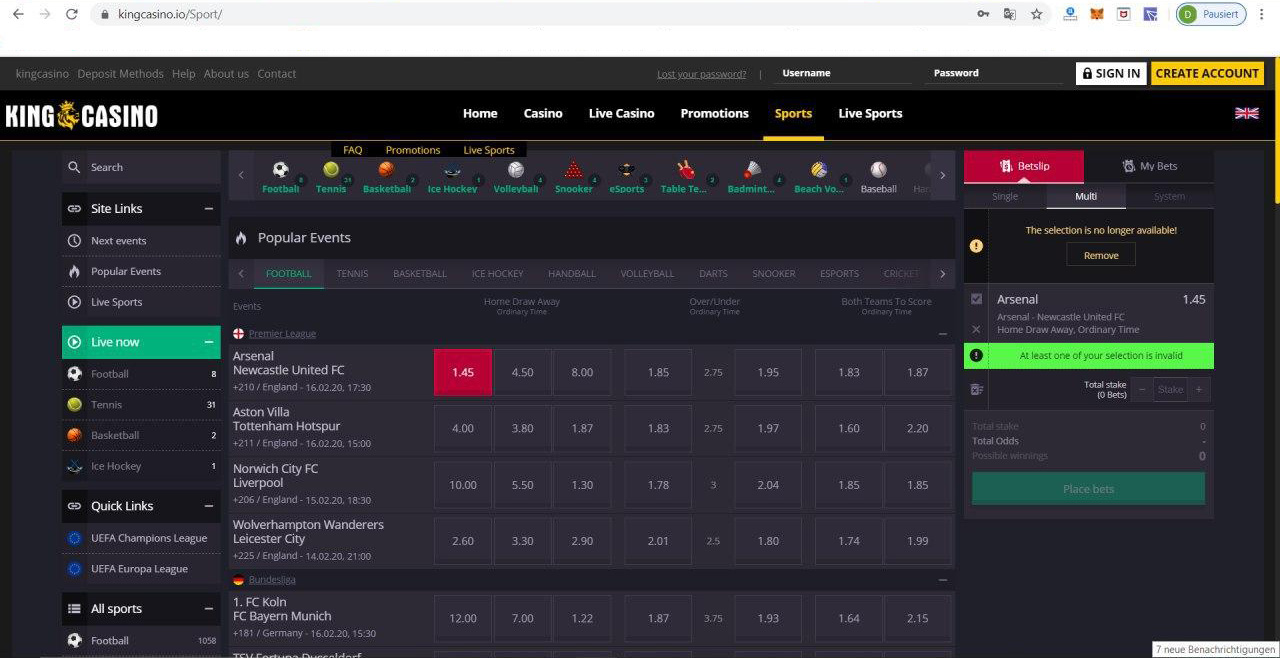Choose the Volleyball icon in carousel
This screenshot has height=658, width=1280.
tap(516, 170)
